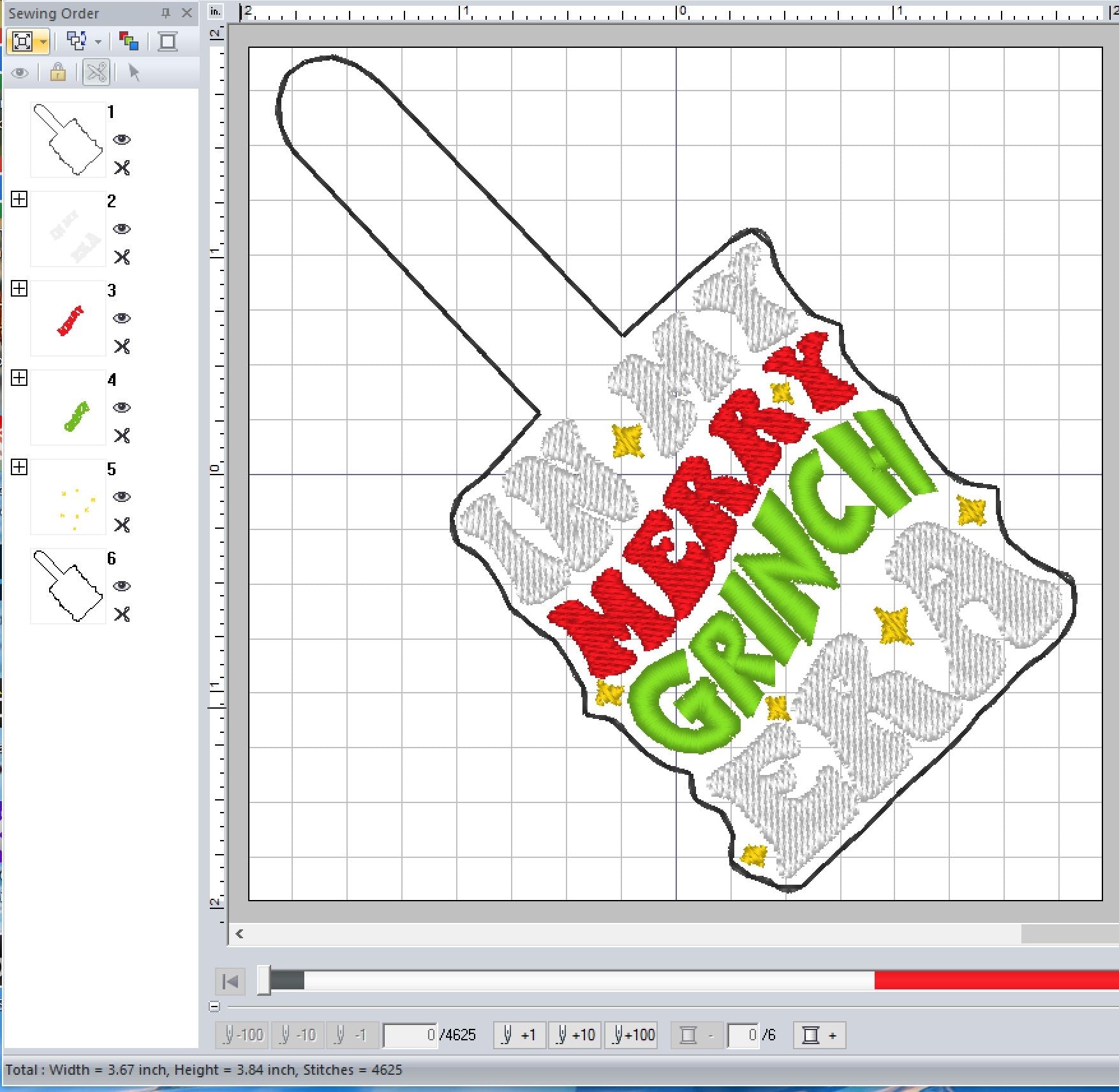
Task: Click the current stitch number input field
Action: pyautogui.click(x=411, y=1035)
